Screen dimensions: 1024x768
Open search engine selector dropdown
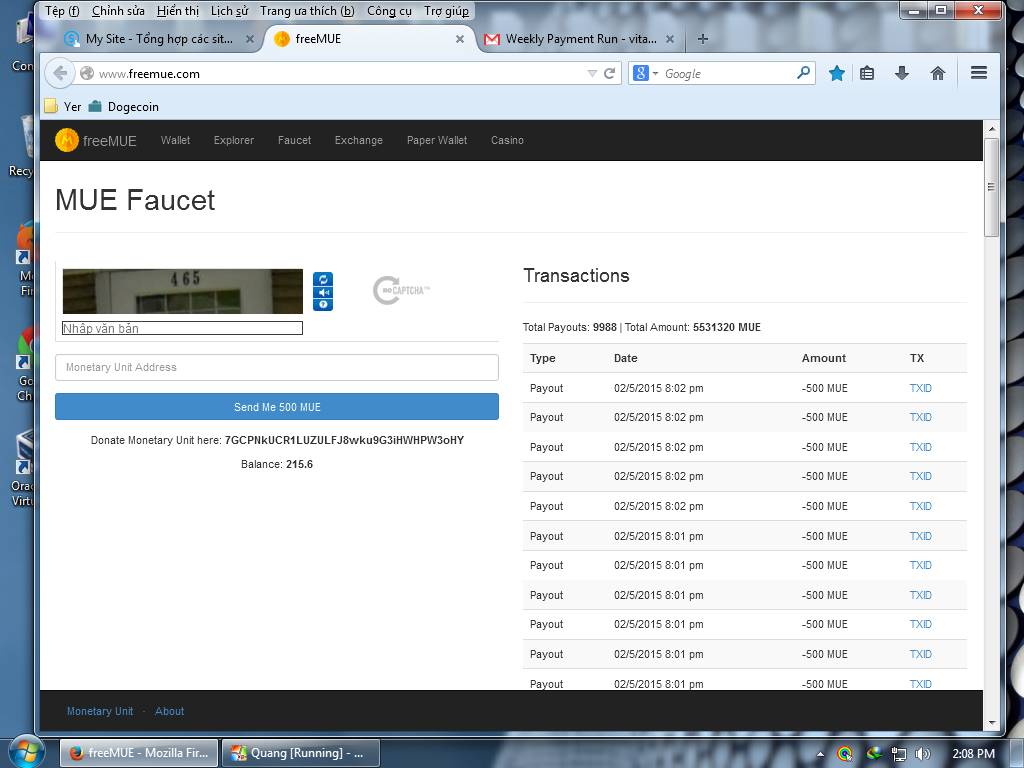coord(655,73)
